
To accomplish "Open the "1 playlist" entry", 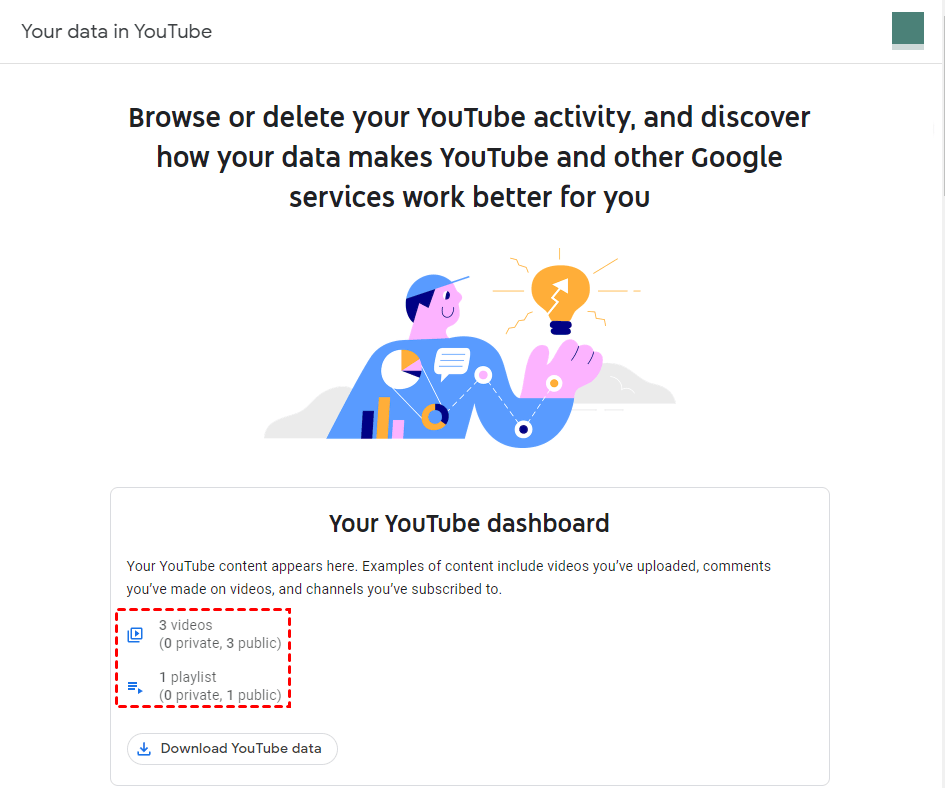I will pos(187,677).
